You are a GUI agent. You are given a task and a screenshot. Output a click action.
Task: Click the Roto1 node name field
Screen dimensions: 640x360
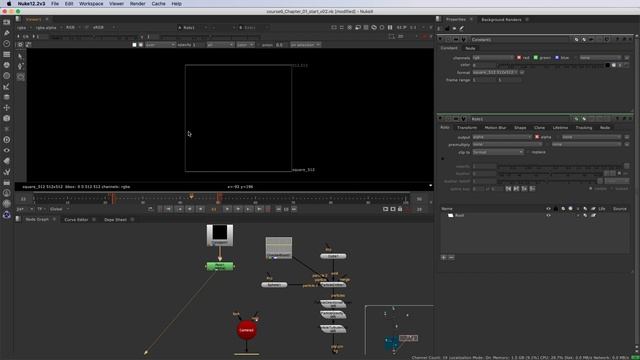[x=520, y=119]
